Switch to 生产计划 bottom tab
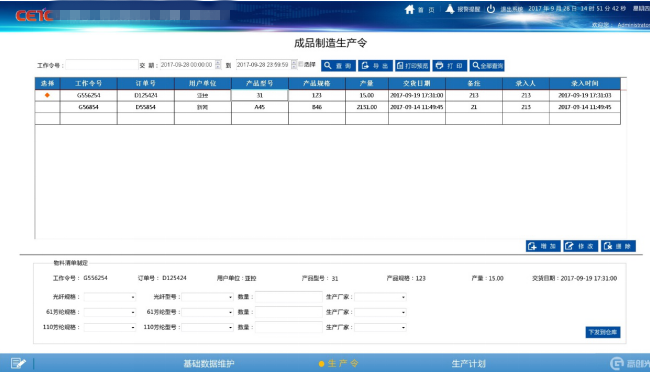 pyautogui.click(x=468, y=364)
